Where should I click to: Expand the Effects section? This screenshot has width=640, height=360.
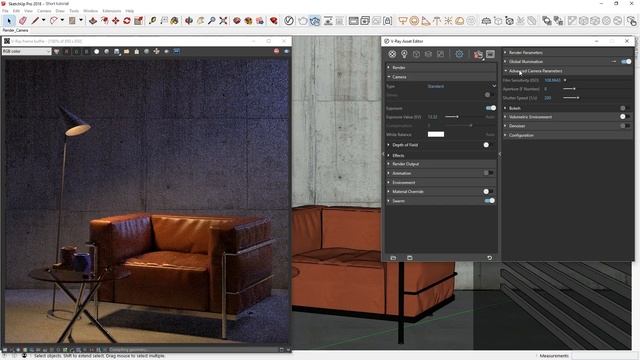click(441, 156)
